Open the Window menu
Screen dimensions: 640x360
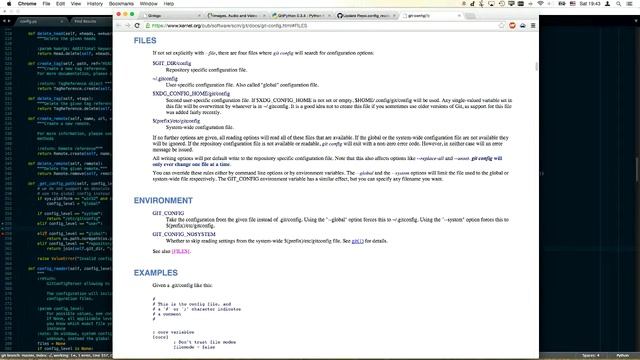click(149, 4)
